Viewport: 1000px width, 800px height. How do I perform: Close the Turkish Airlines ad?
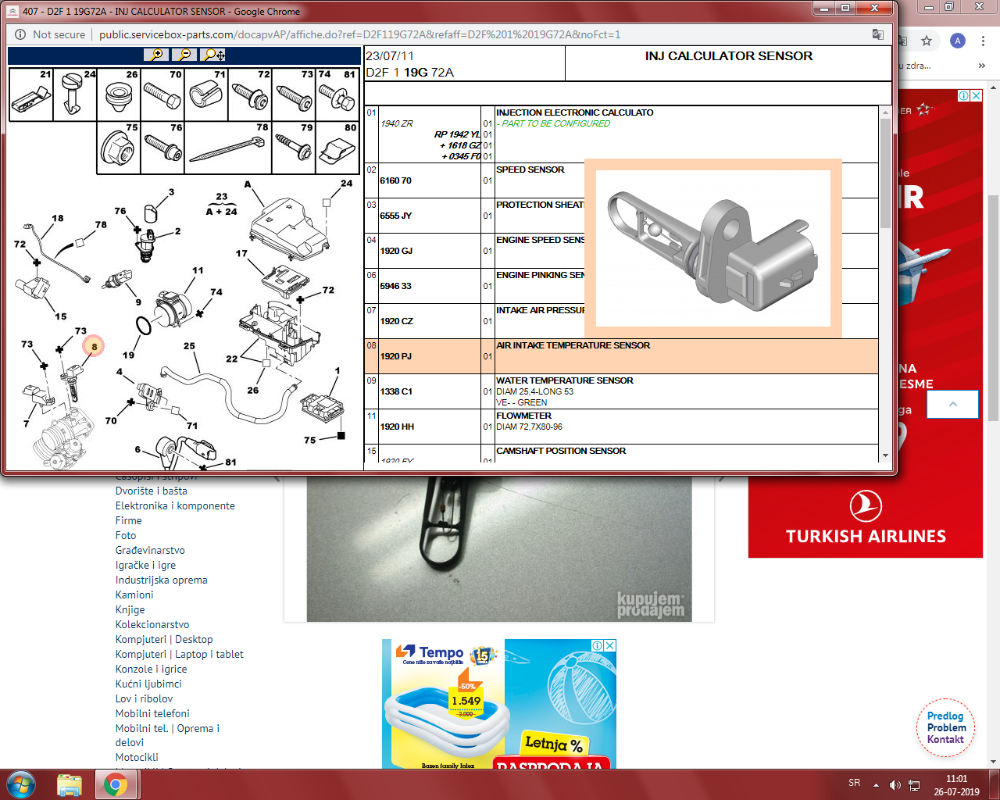tap(976, 96)
